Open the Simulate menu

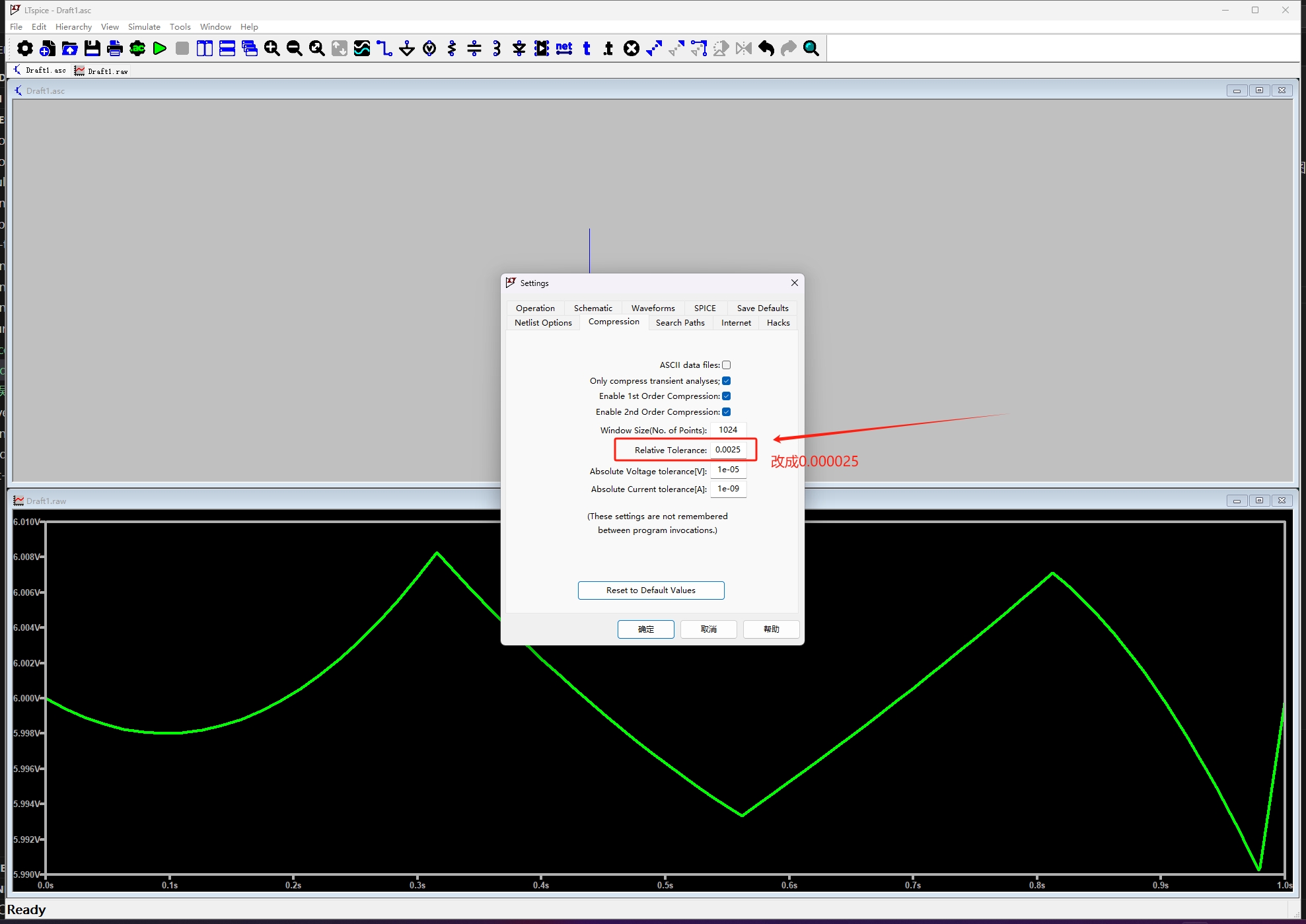(x=144, y=27)
